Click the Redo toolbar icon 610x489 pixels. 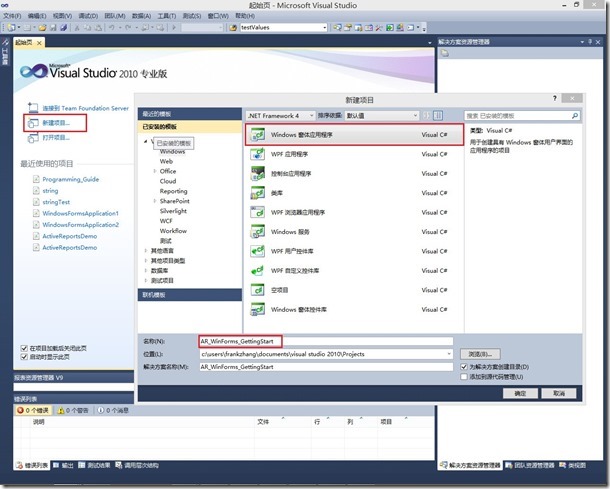pyautogui.click(x=128, y=28)
